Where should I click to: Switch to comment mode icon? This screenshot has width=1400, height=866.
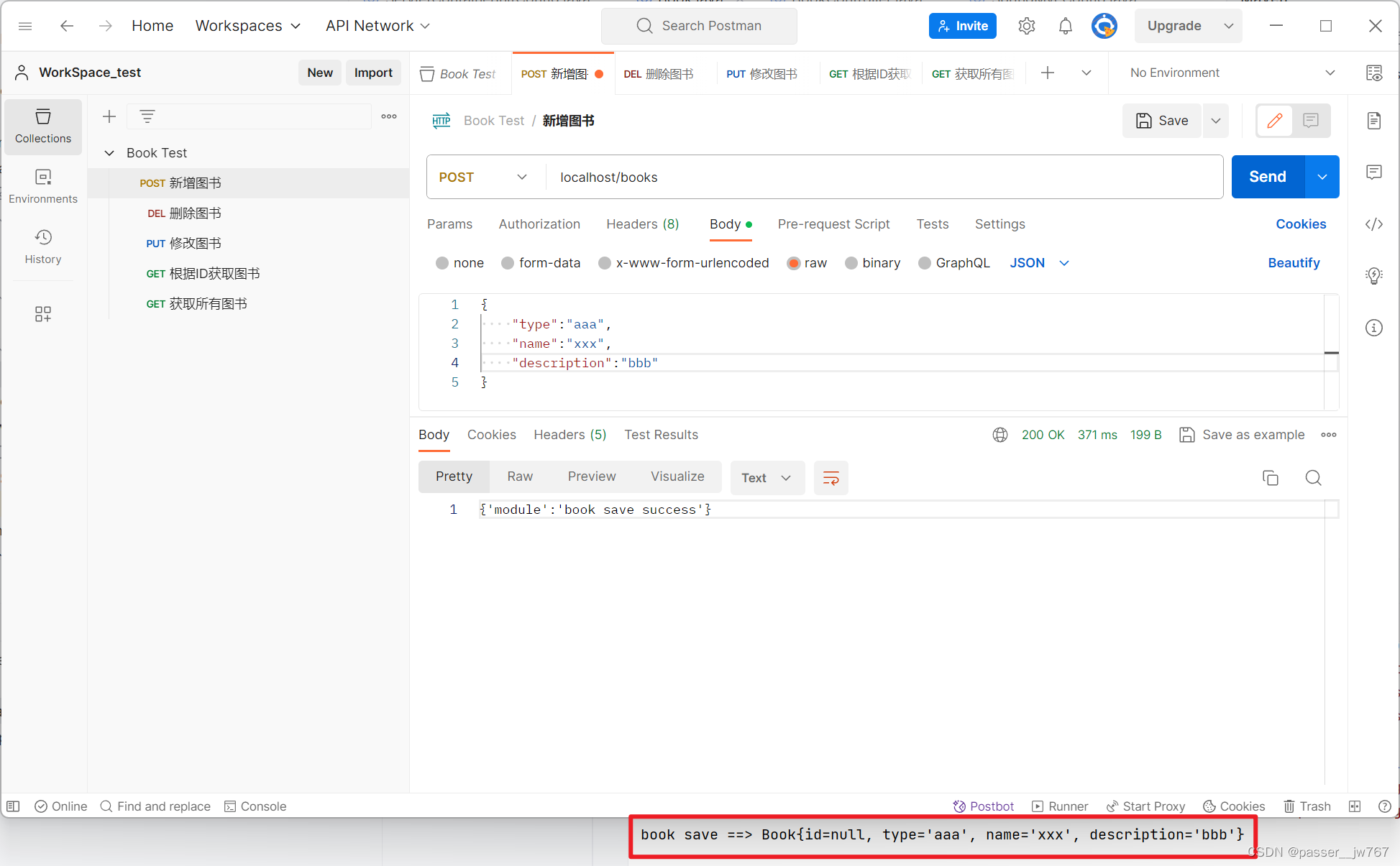pyautogui.click(x=1311, y=121)
